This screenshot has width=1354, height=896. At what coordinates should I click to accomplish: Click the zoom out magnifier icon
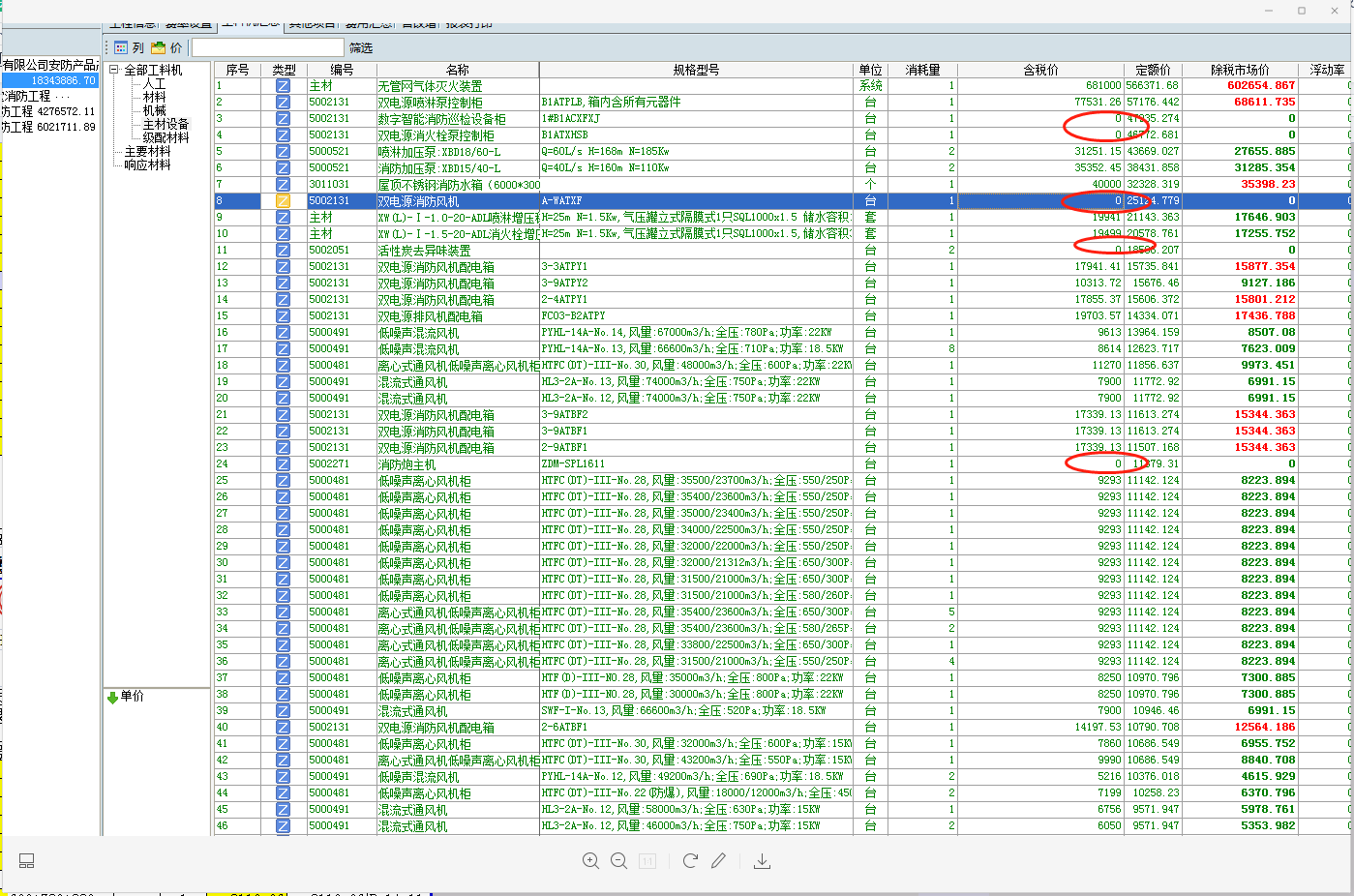tap(619, 861)
